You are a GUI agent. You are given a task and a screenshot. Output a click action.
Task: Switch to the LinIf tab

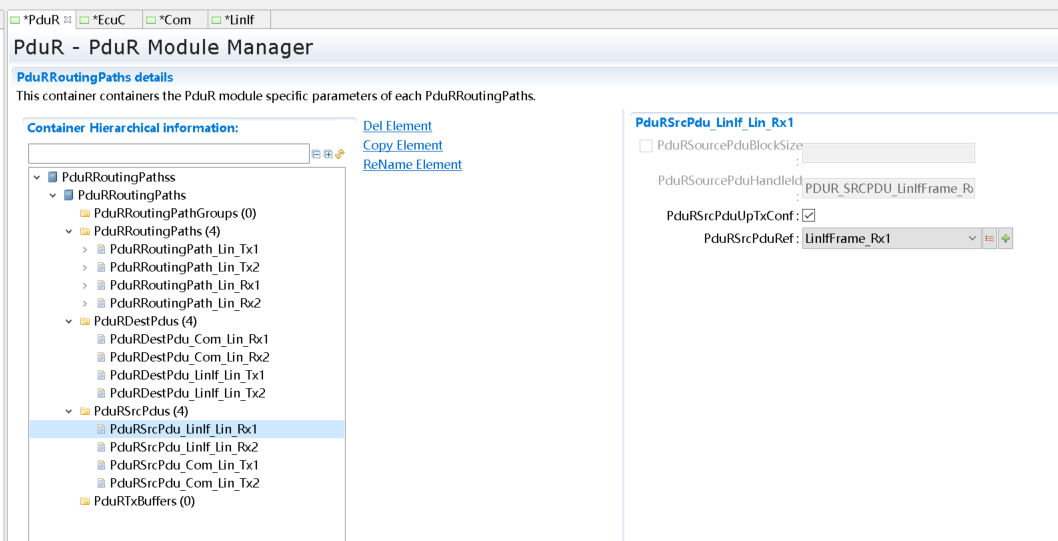coord(237,19)
